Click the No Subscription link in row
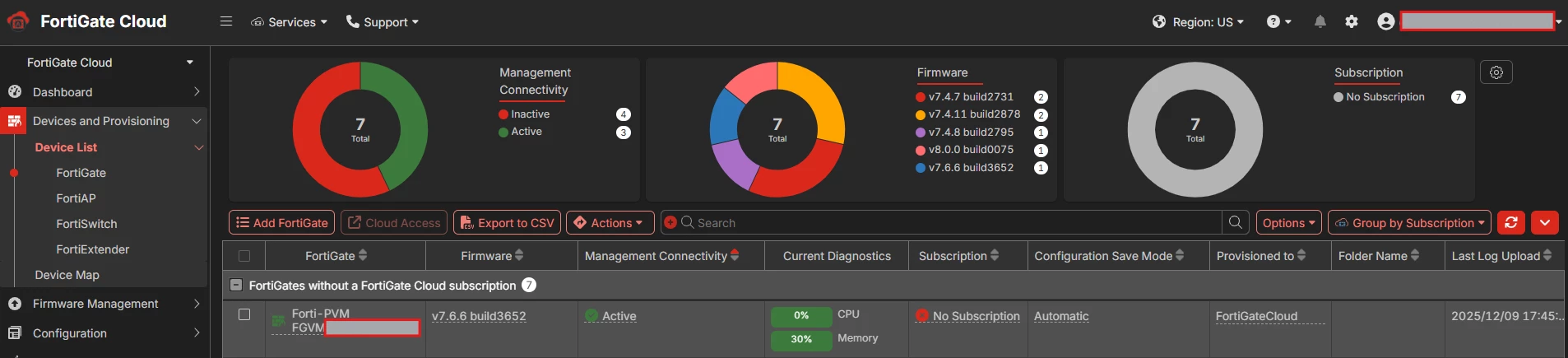The height and width of the screenshot is (358, 1568). click(976, 316)
